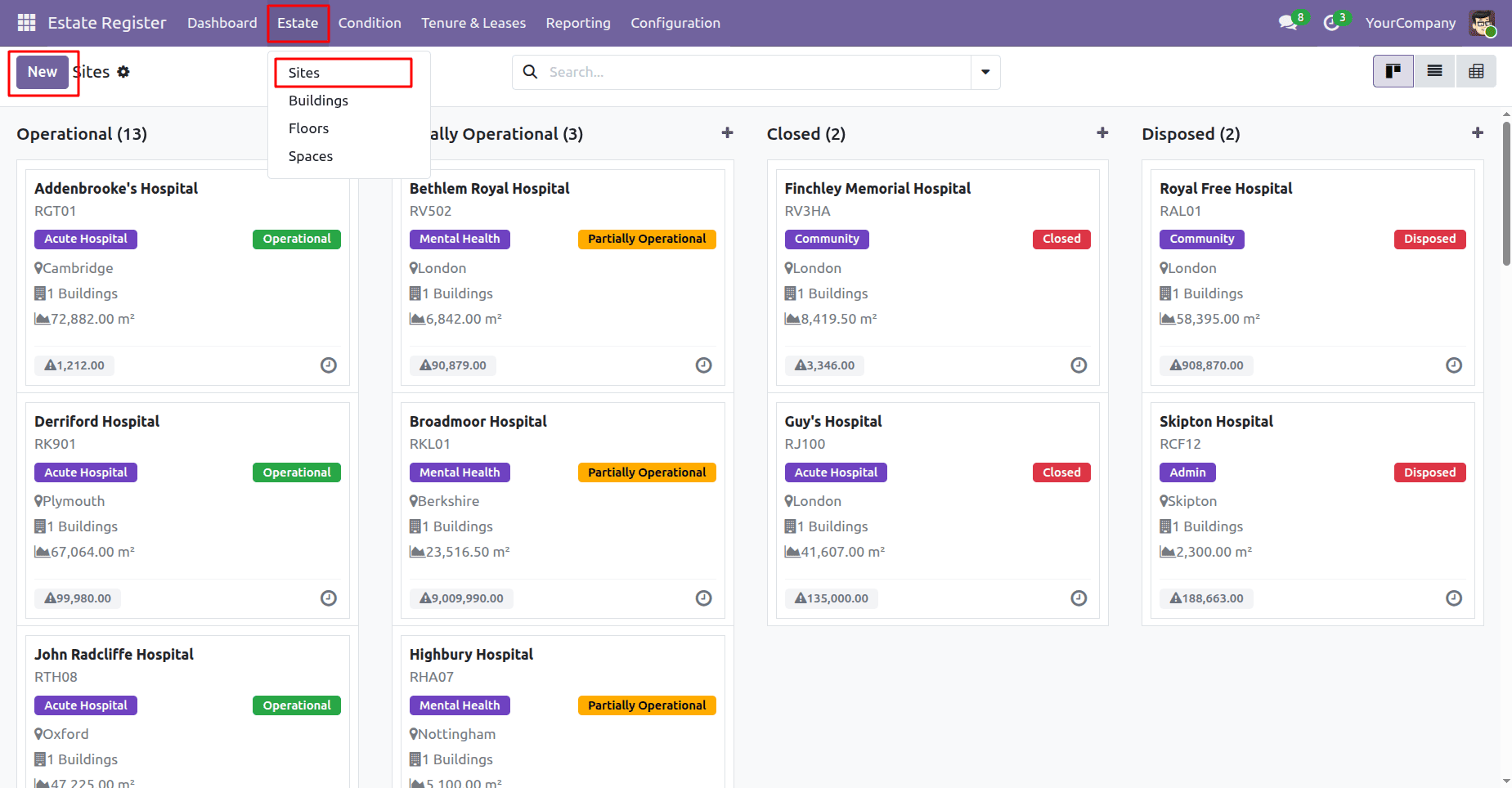Open the Configuration menu

(675, 23)
